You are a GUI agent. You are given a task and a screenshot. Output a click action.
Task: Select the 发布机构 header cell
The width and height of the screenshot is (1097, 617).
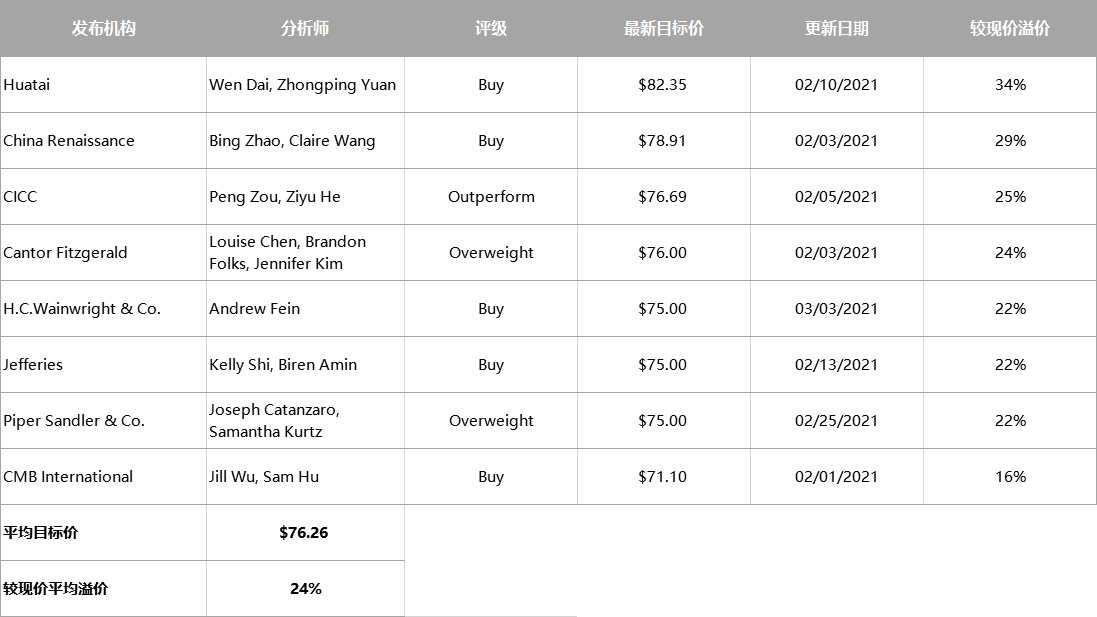[104, 28]
